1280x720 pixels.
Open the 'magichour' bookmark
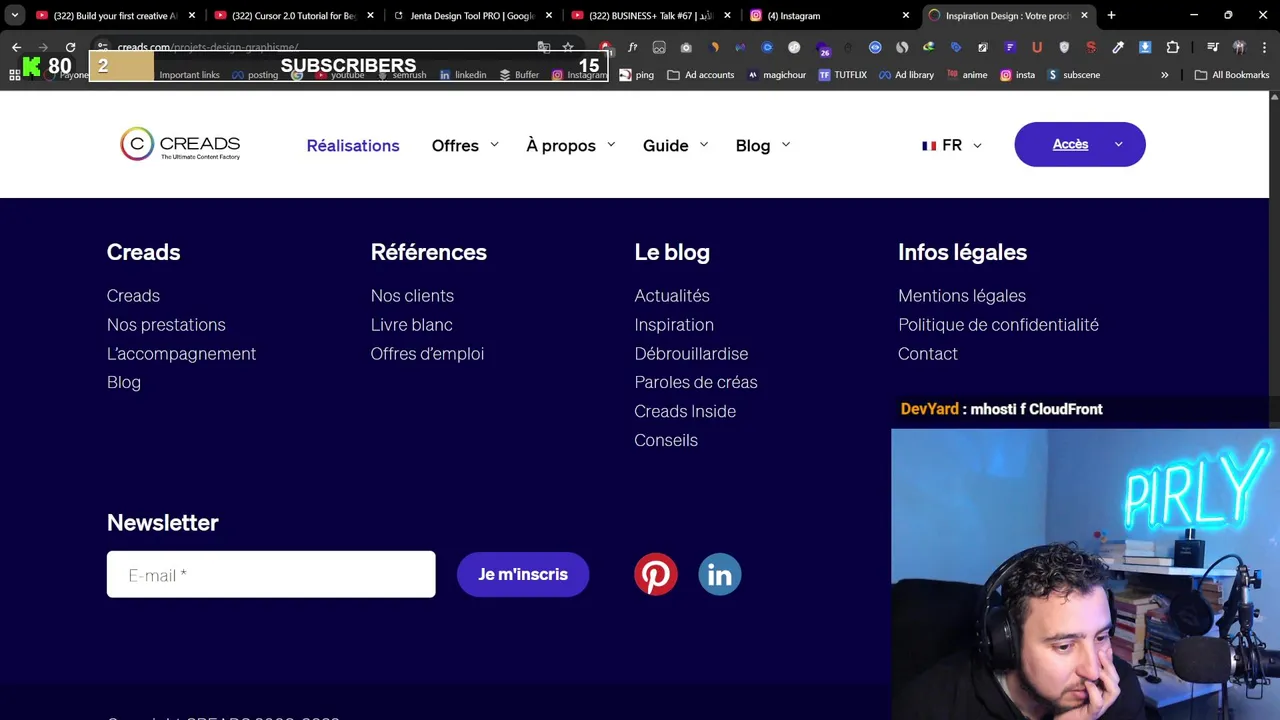pos(777,75)
